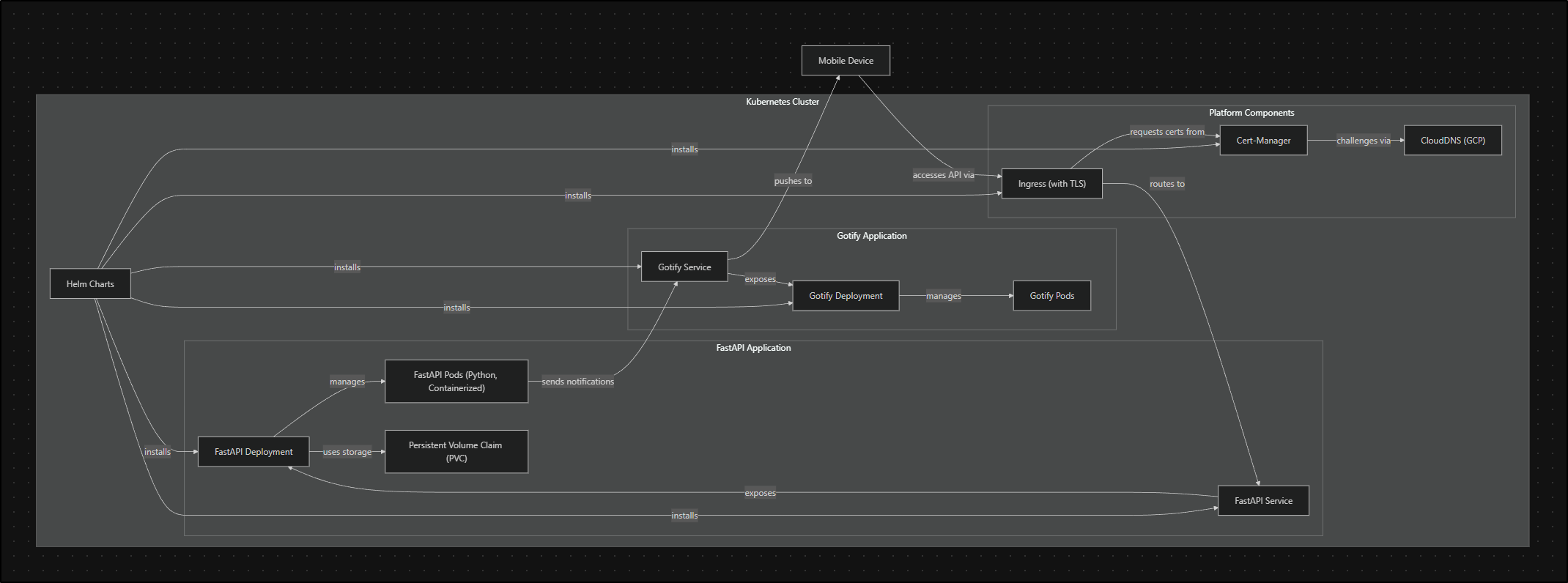
Task: Select the FastAPI Service node
Action: (1263, 501)
